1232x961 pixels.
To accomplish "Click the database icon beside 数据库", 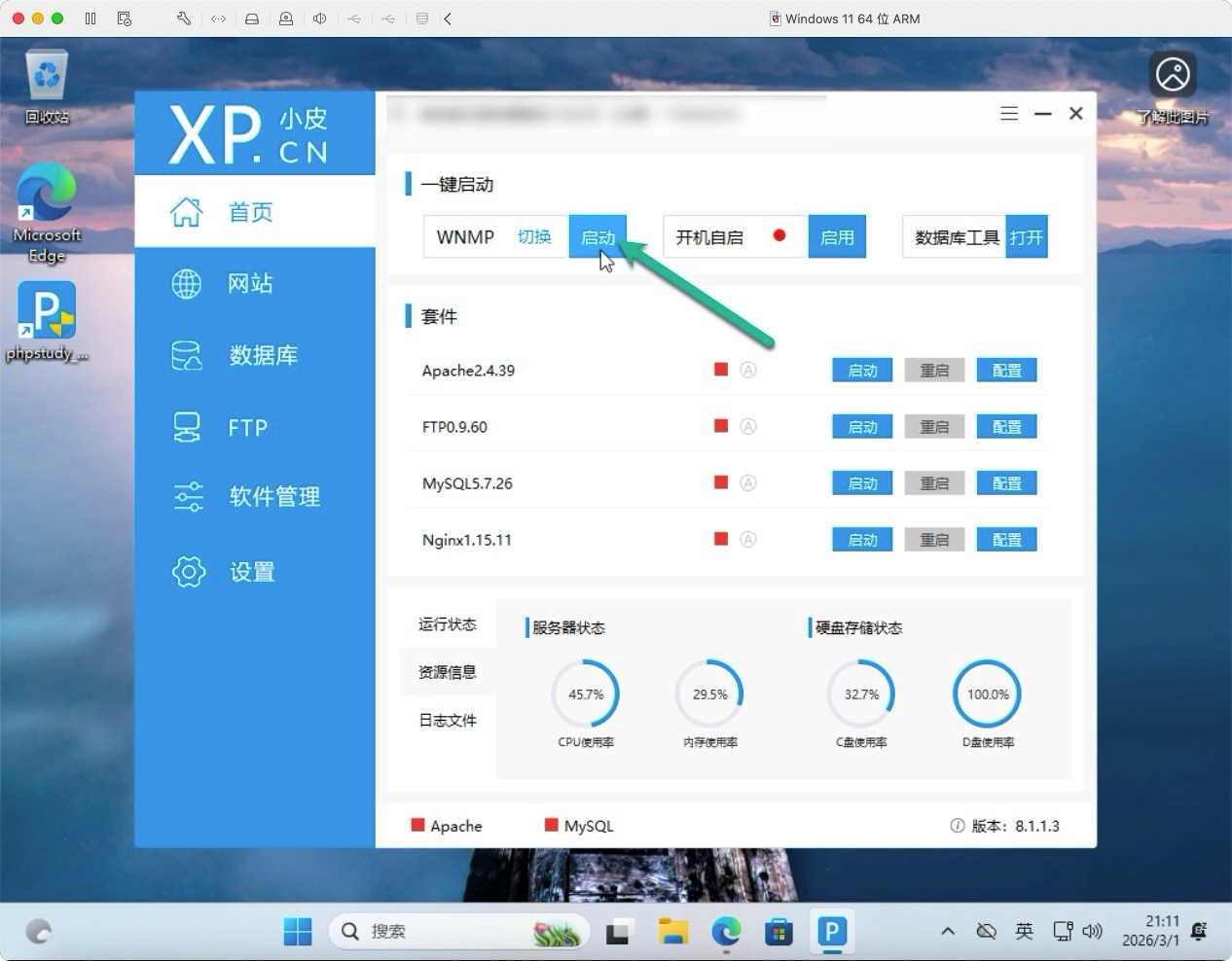I will [x=186, y=355].
